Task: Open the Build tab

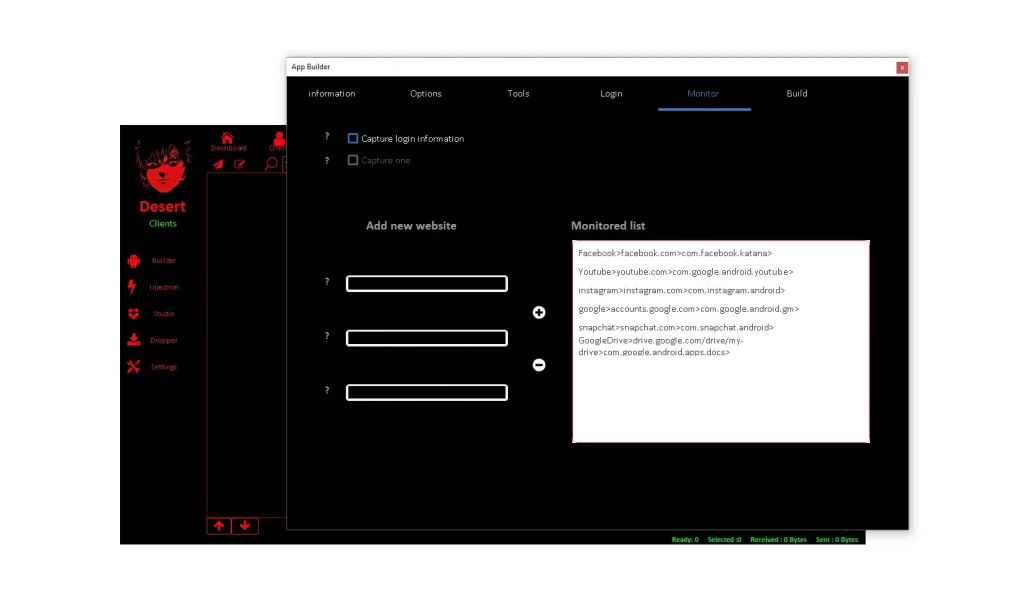Action: coord(796,93)
